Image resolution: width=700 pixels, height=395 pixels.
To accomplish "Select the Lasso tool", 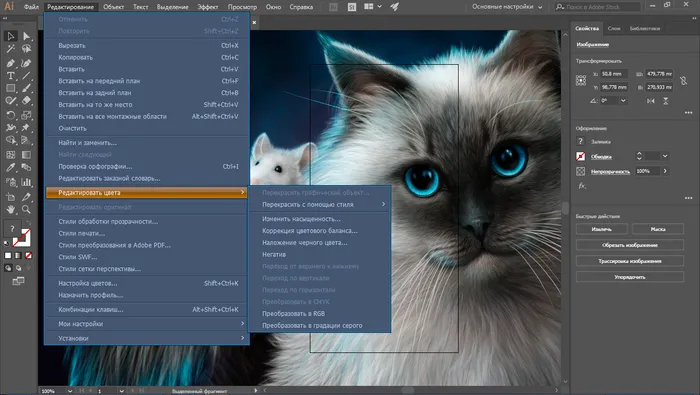I will pos(26,49).
